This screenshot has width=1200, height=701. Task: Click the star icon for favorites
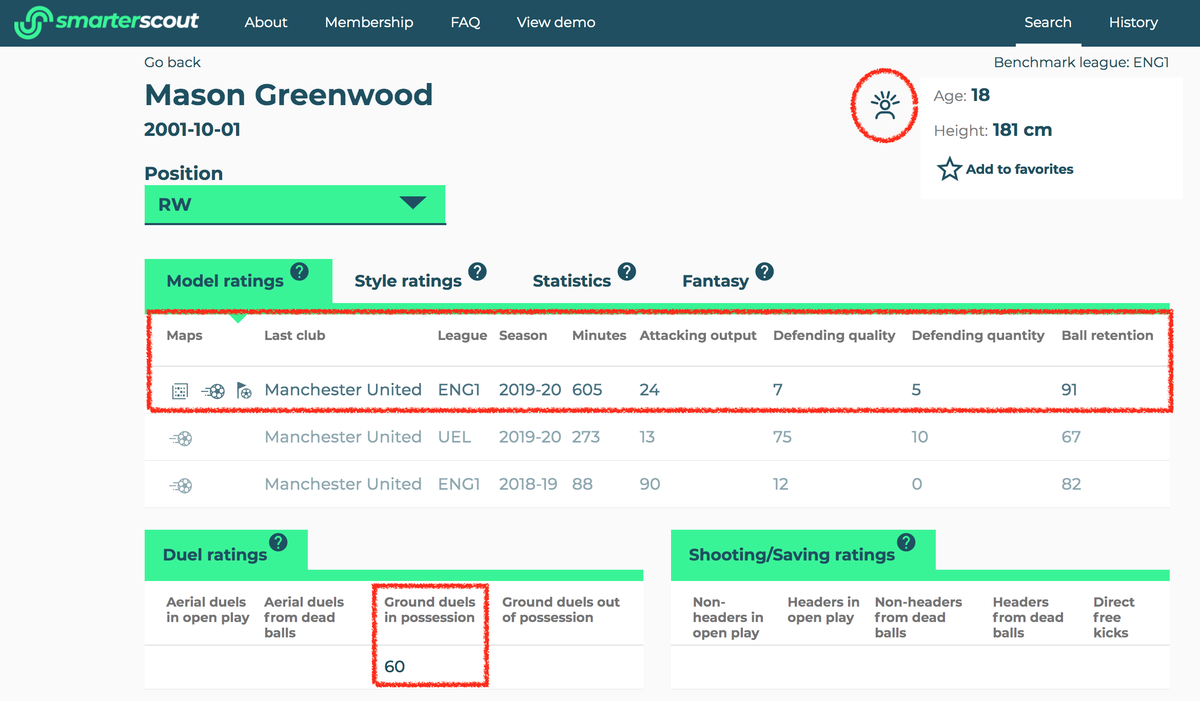949,169
